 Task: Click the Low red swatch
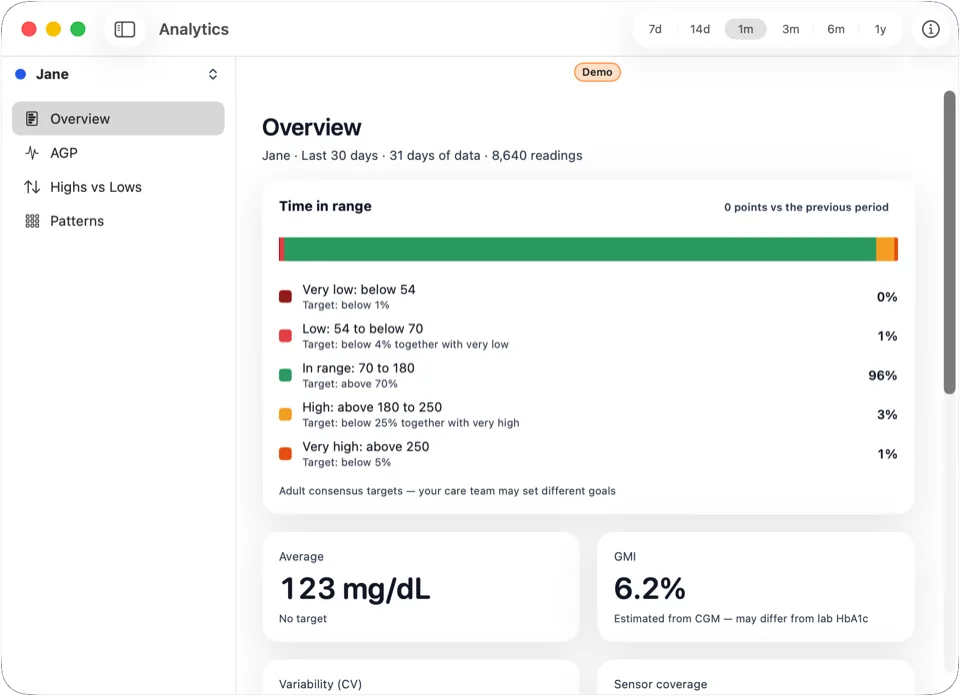(285, 336)
